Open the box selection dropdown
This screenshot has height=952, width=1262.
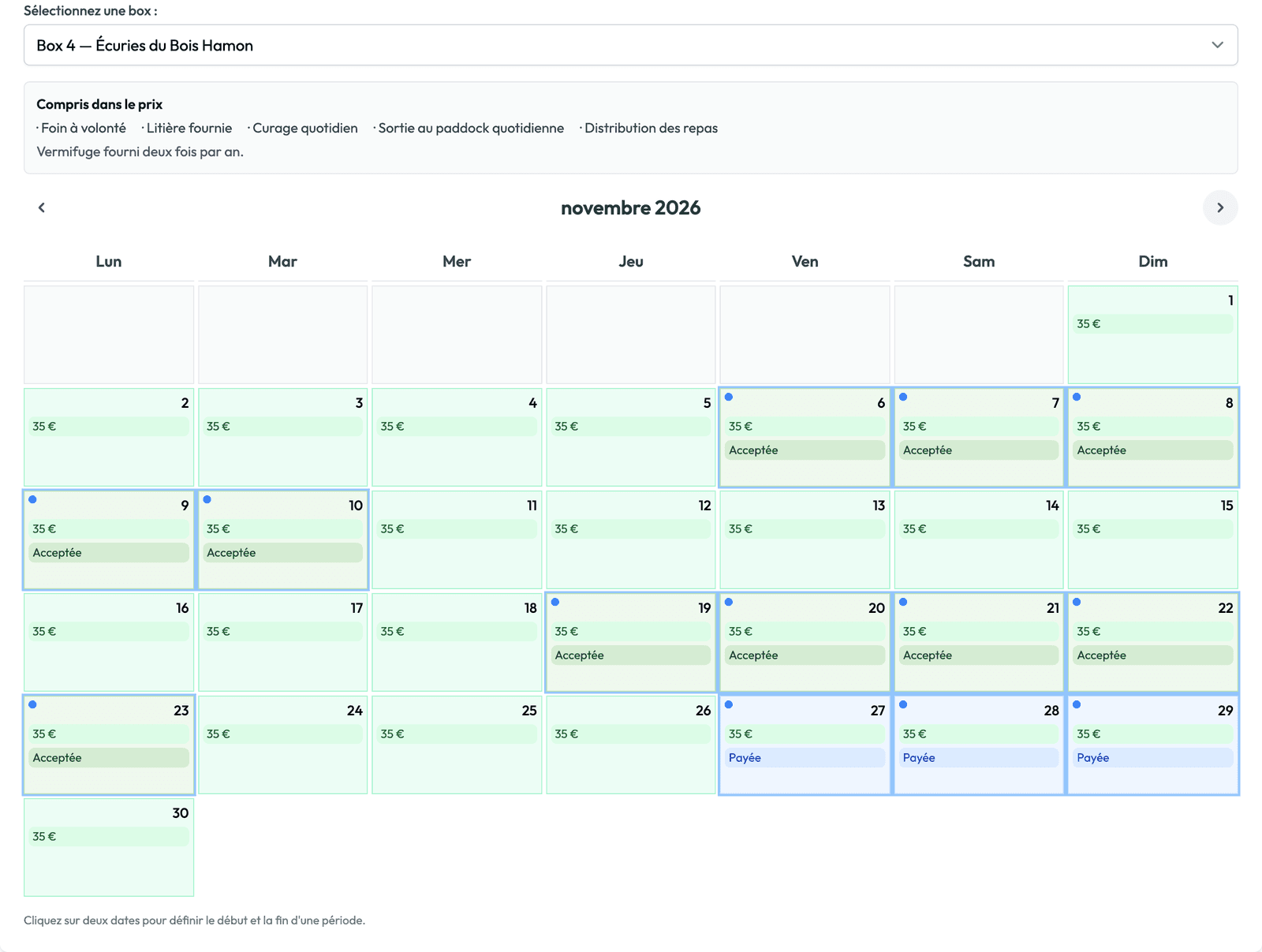tap(630, 45)
